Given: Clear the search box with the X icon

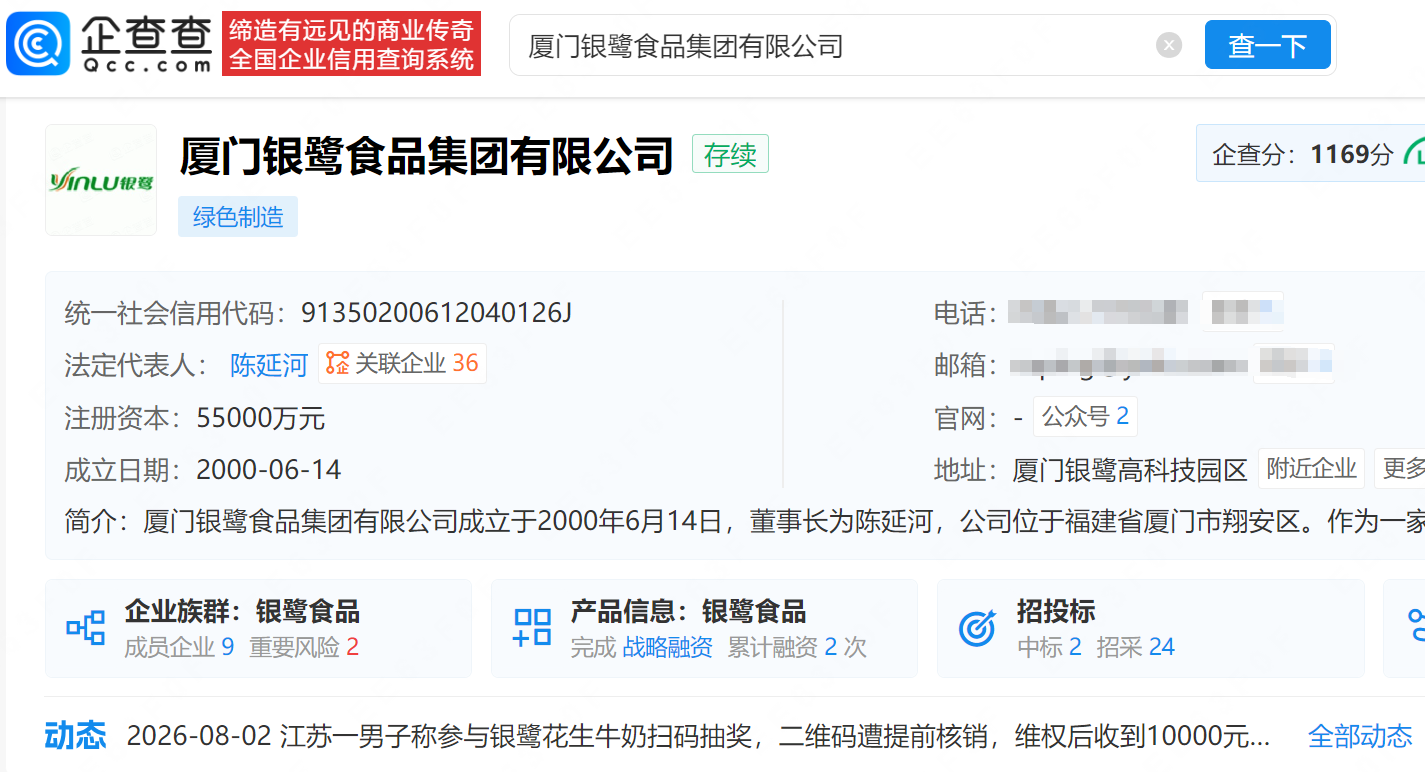Looking at the screenshot, I should (1169, 45).
